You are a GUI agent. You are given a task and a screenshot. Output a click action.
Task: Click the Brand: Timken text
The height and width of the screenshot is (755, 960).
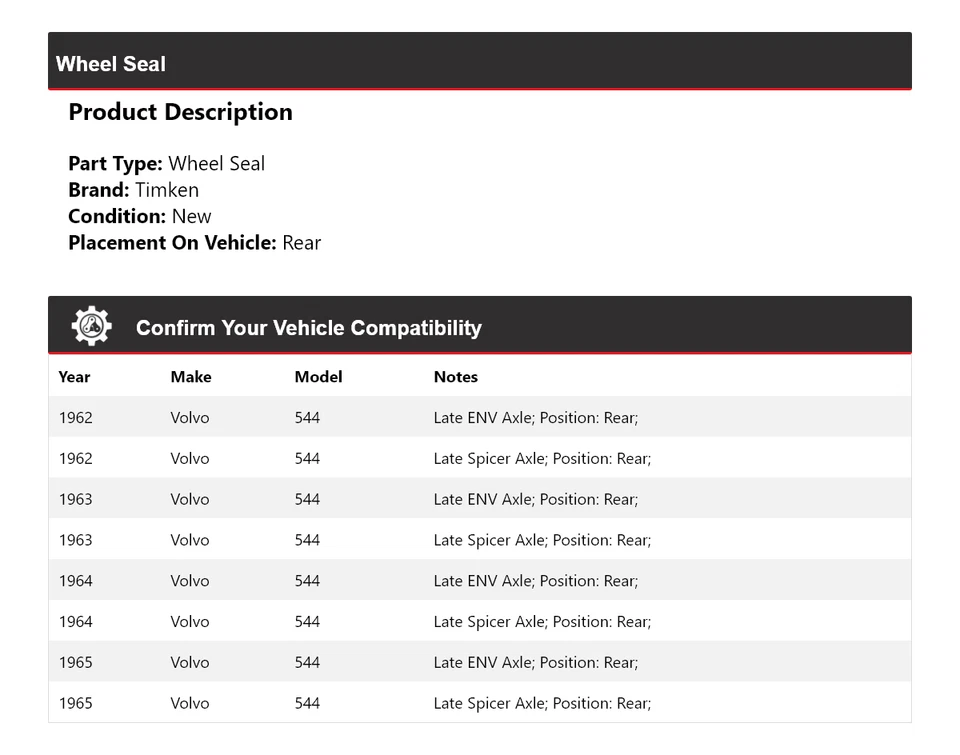(x=133, y=190)
